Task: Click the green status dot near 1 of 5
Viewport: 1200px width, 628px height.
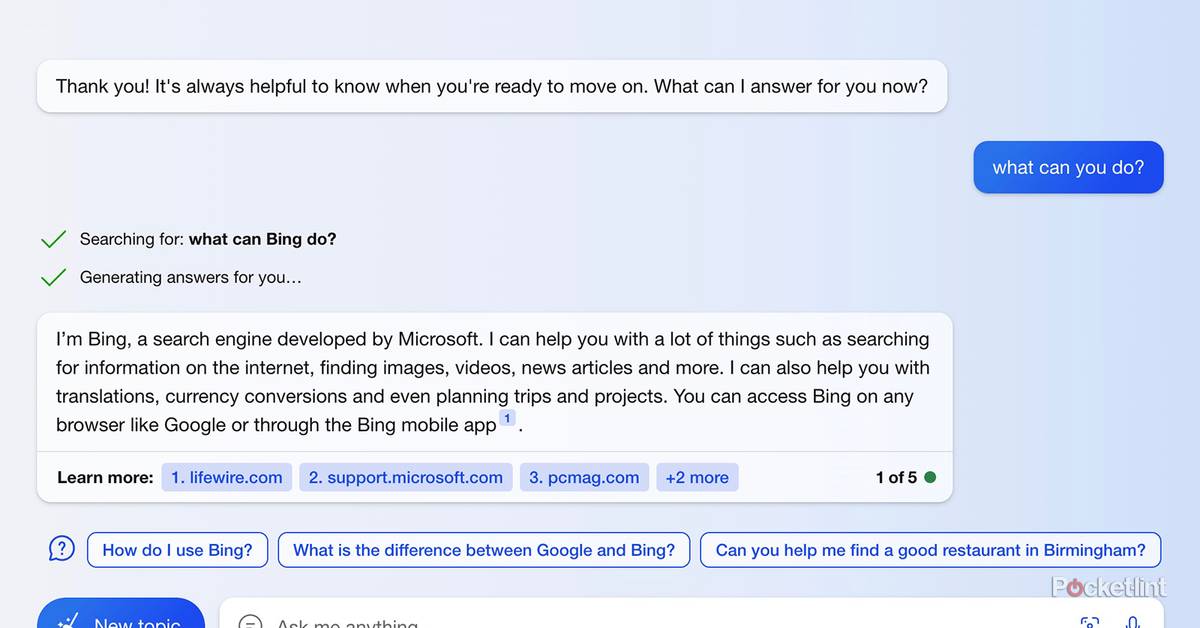Action: tap(930, 477)
